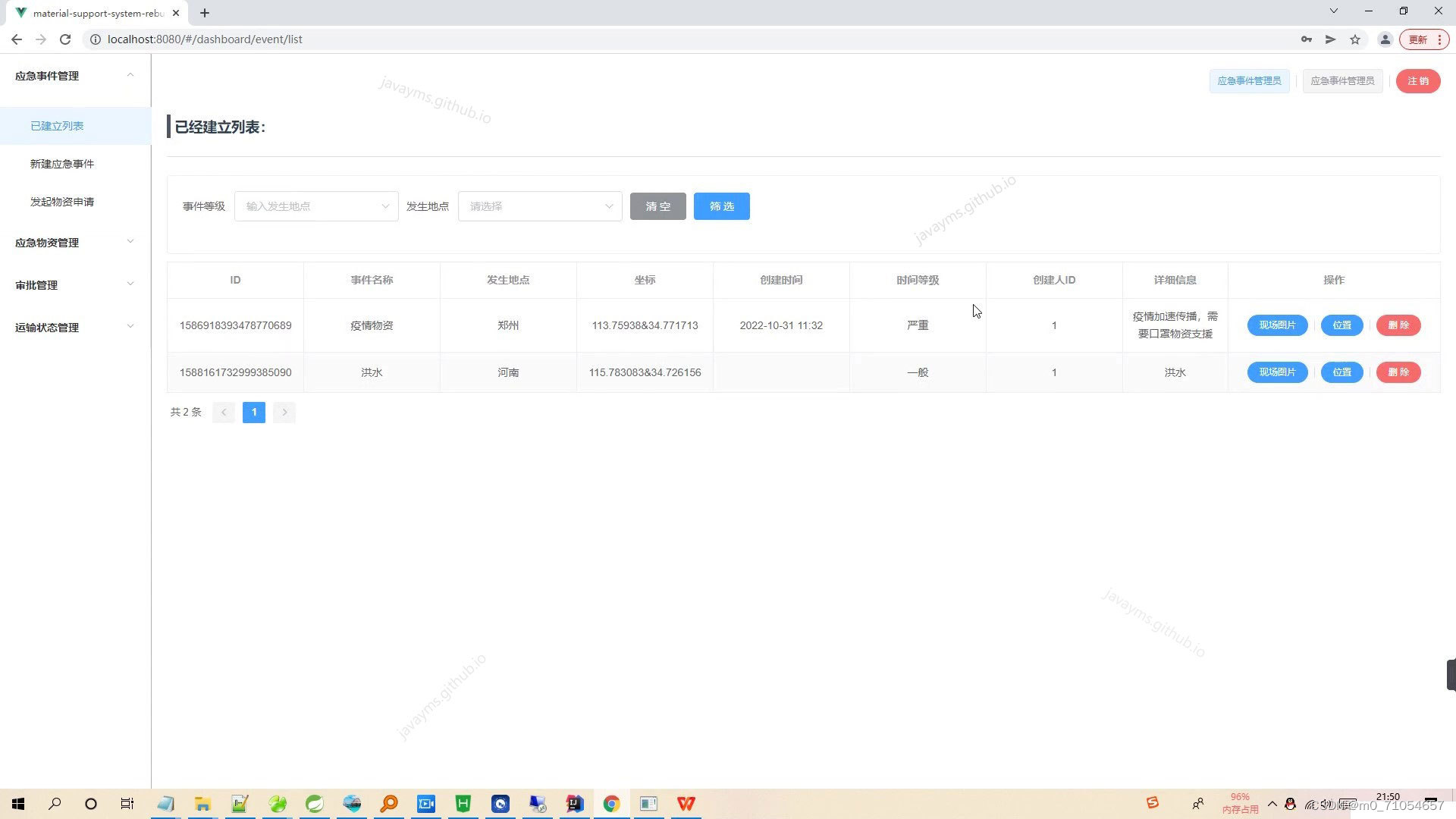Bookmark this page with star icon
The image size is (1456, 819).
(1355, 39)
